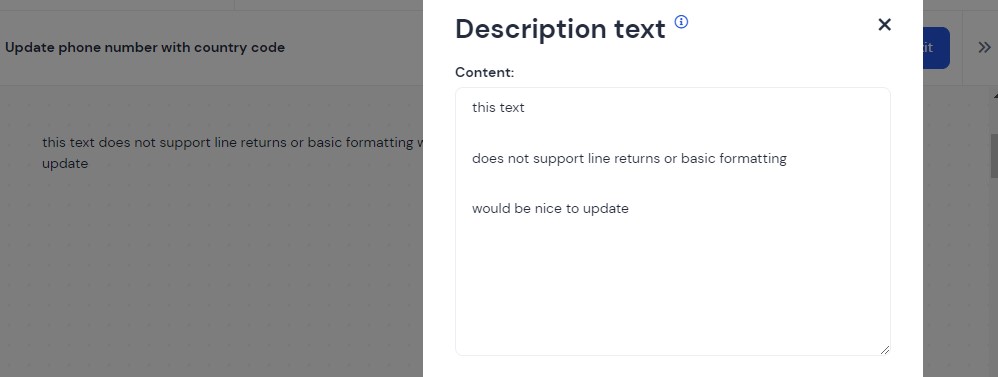Click the end of 'would be nice to update'

pyautogui.click(x=629, y=209)
